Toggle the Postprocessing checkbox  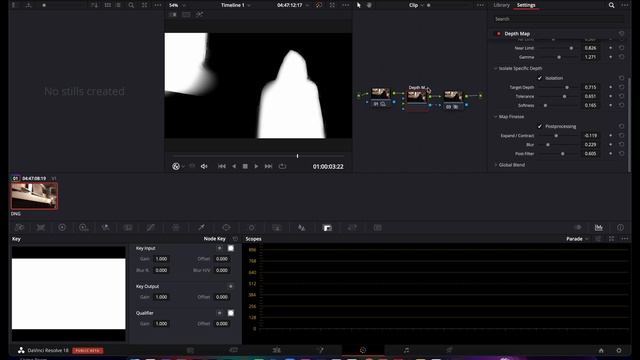coord(540,127)
